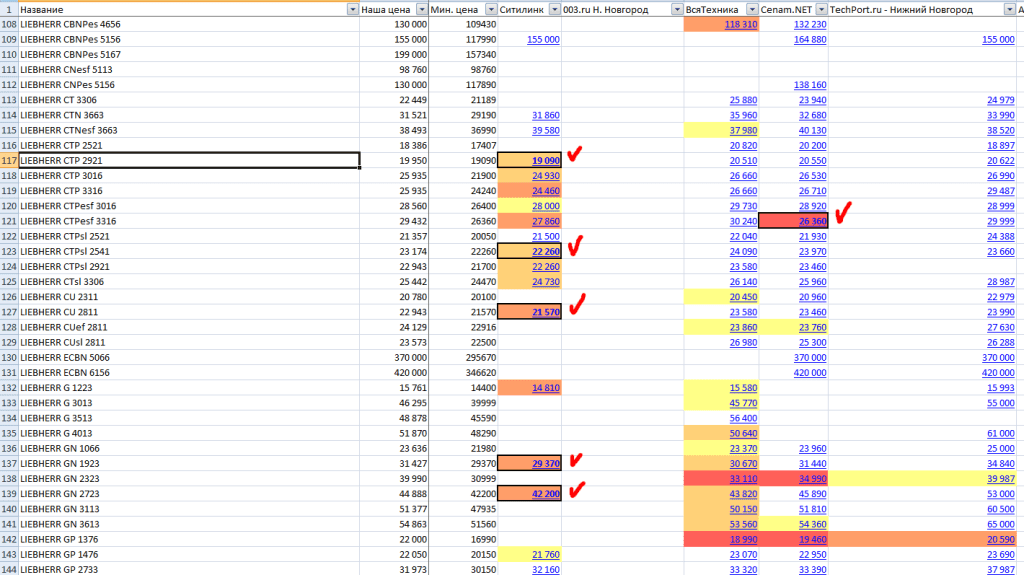
Task: Click the ВсяТехника link 50 640
Action: point(743,433)
